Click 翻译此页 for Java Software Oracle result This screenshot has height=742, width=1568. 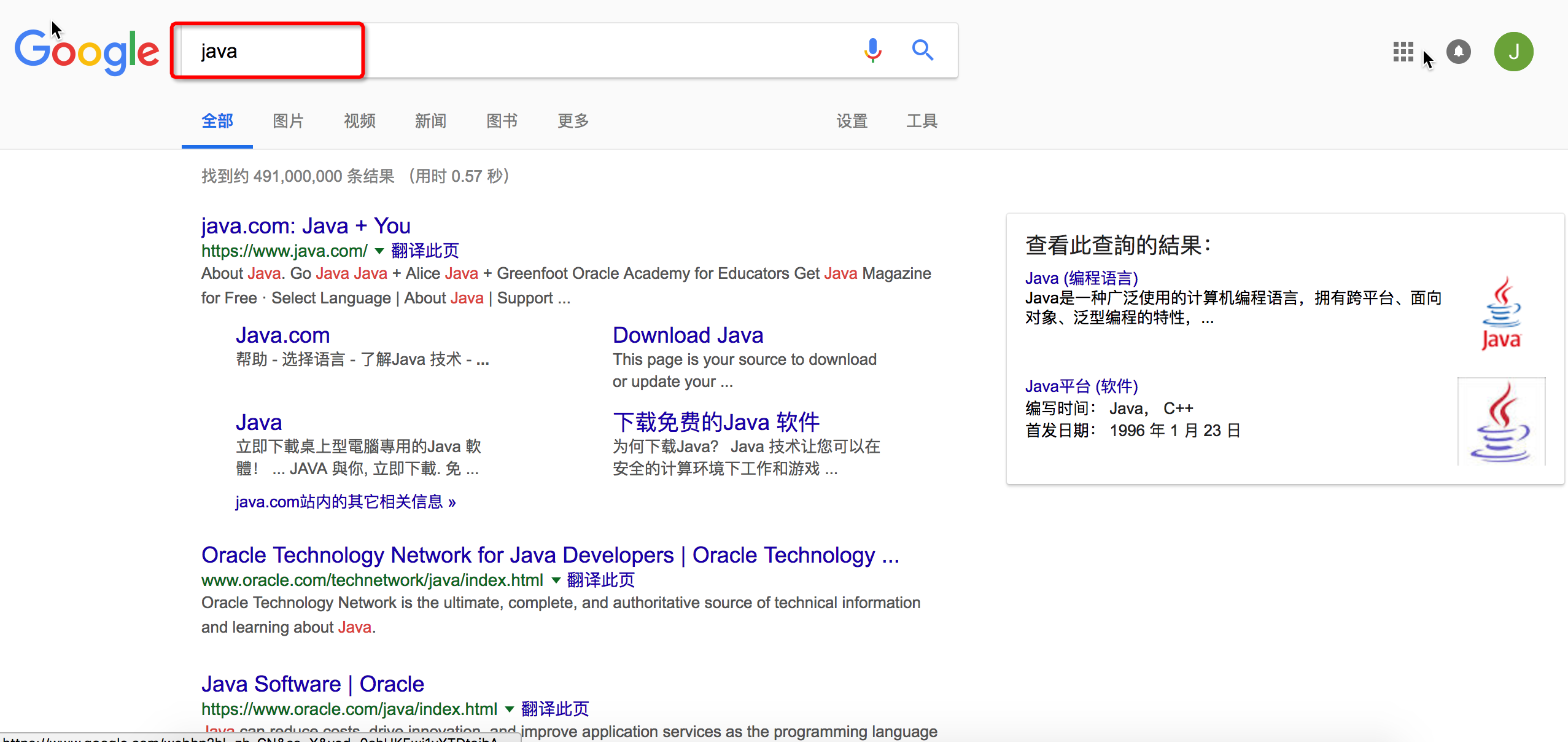coord(554,709)
